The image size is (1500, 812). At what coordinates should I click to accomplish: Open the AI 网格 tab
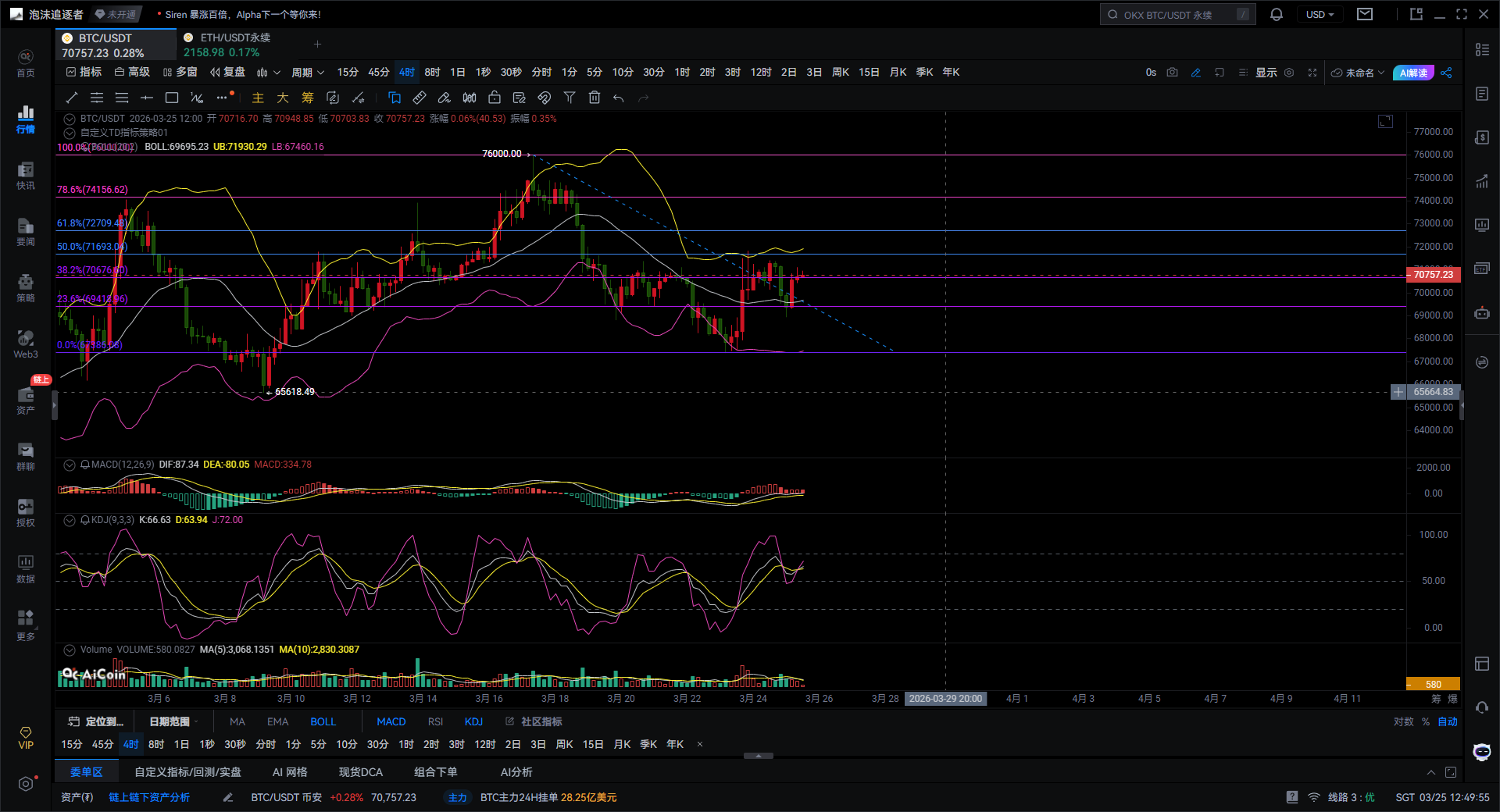coord(289,772)
